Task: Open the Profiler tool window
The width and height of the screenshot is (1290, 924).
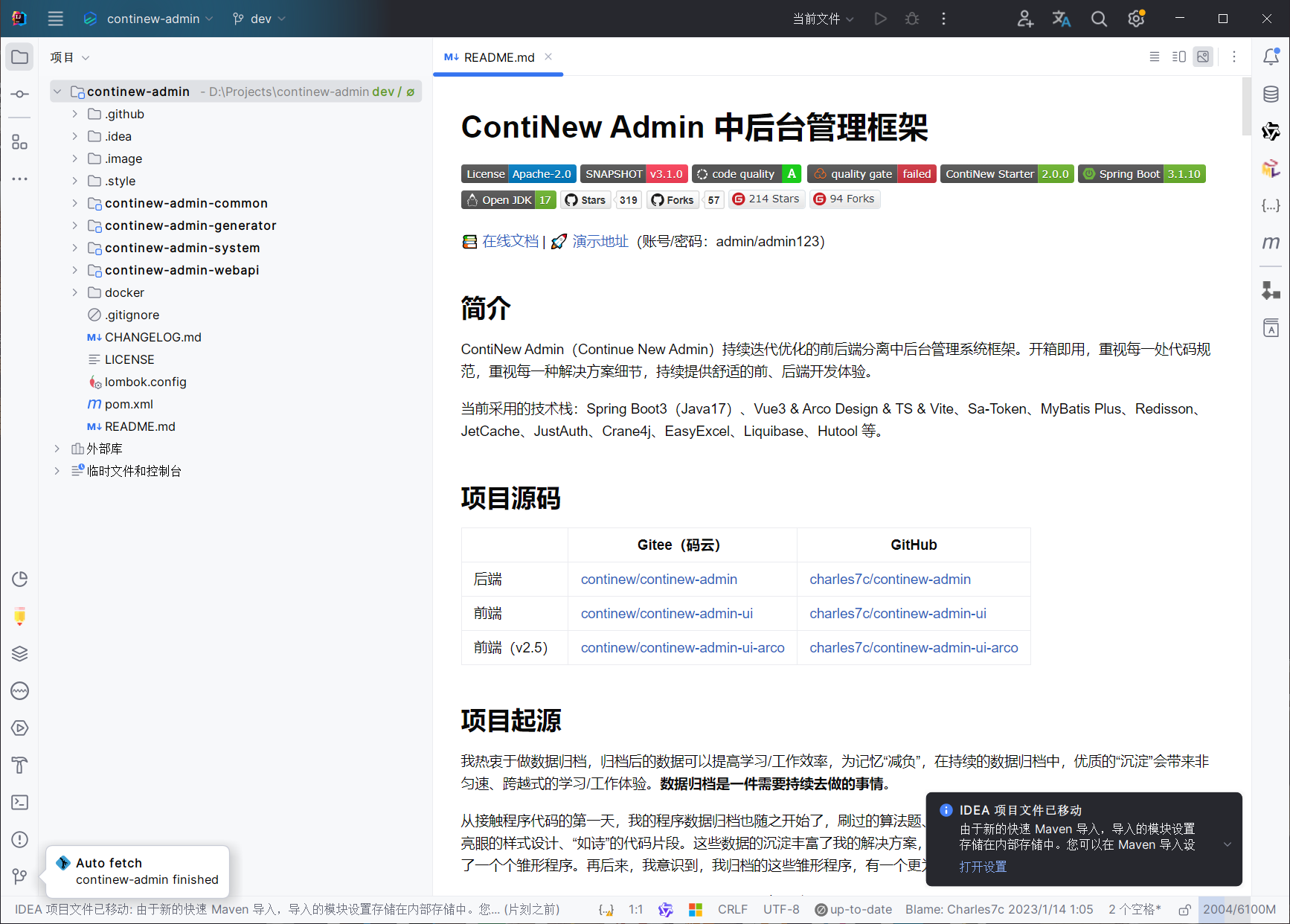Action: tap(20, 579)
